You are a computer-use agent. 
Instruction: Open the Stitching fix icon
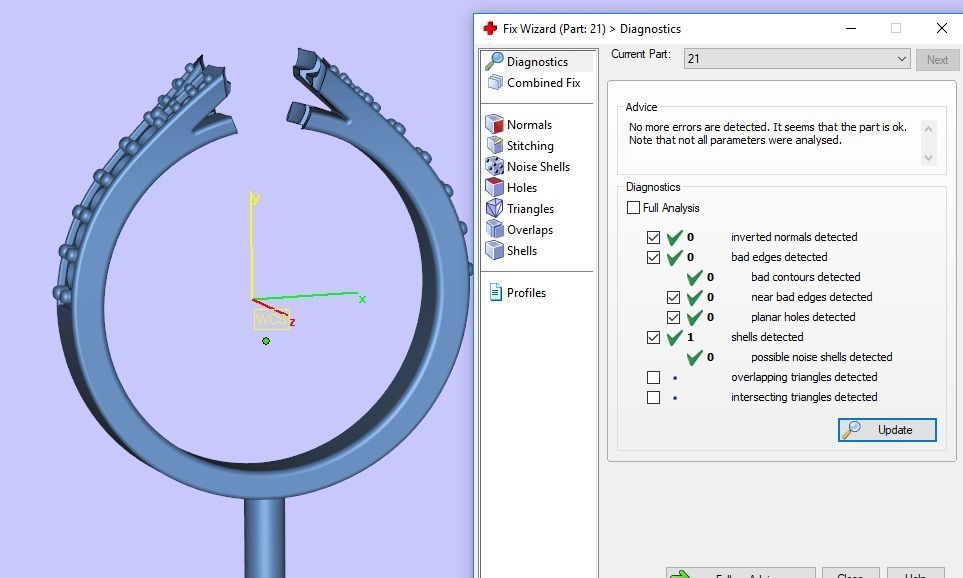coord(494,145)
